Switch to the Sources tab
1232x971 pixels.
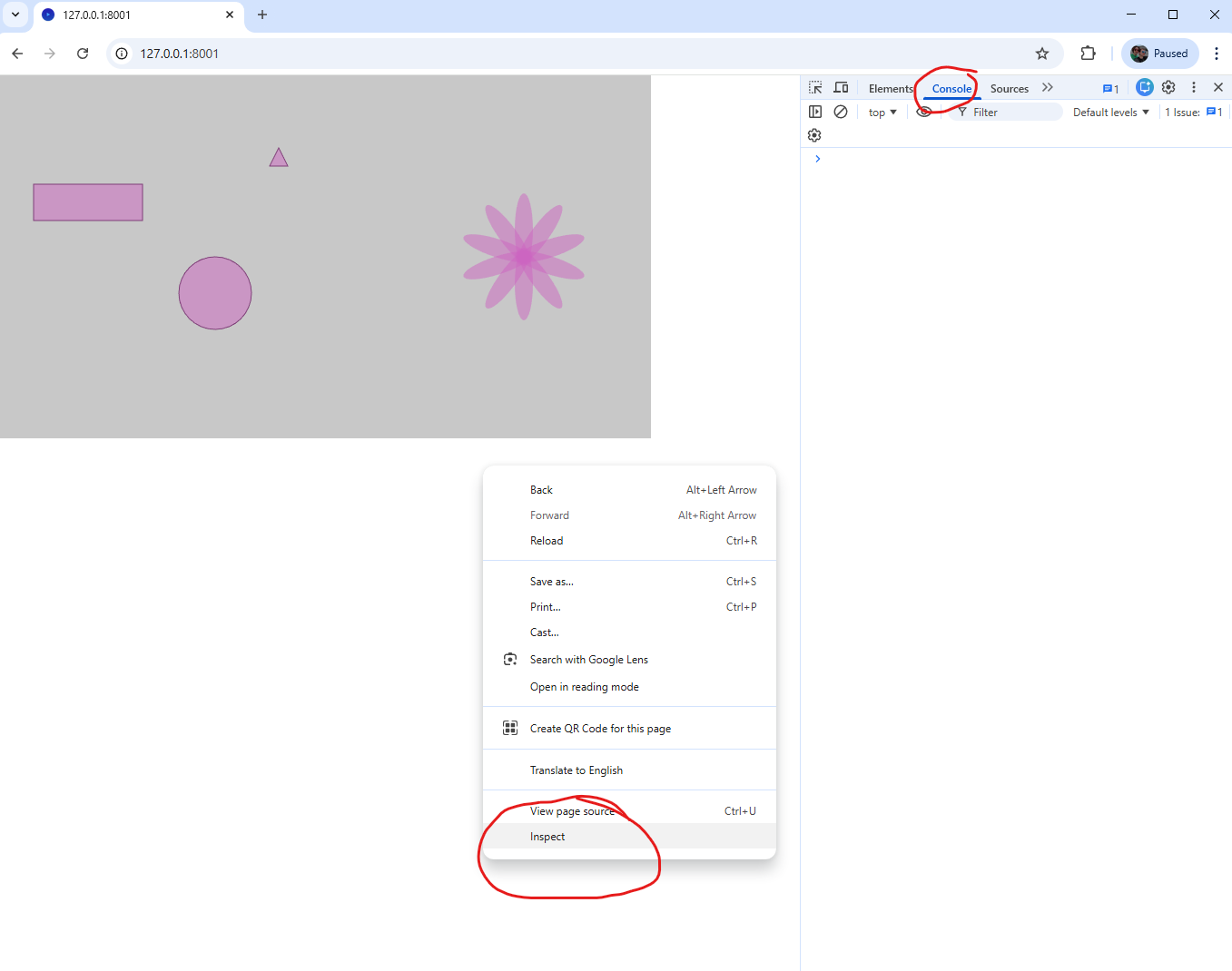1009,89
